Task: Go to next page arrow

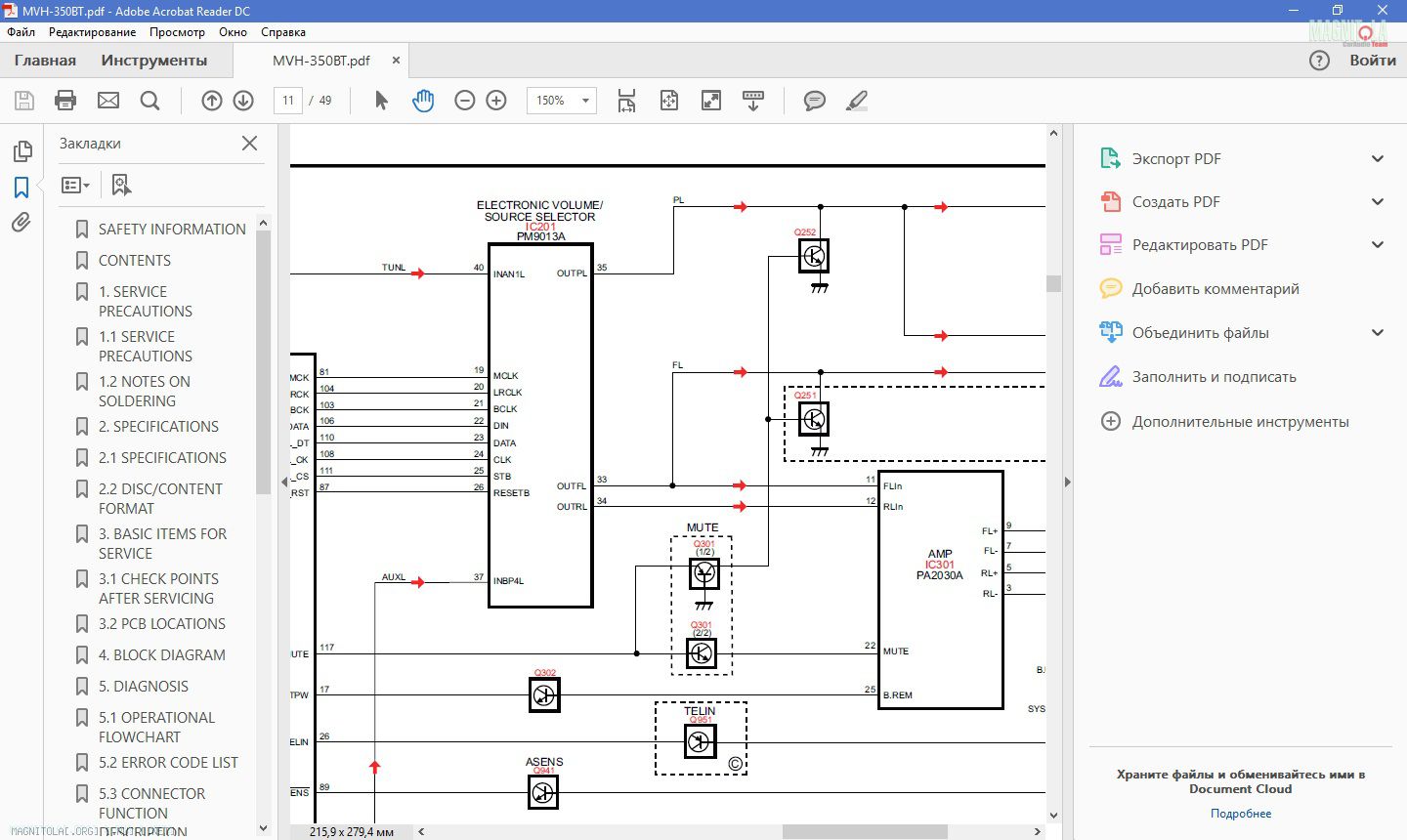Action: click(x=243, y=101)
